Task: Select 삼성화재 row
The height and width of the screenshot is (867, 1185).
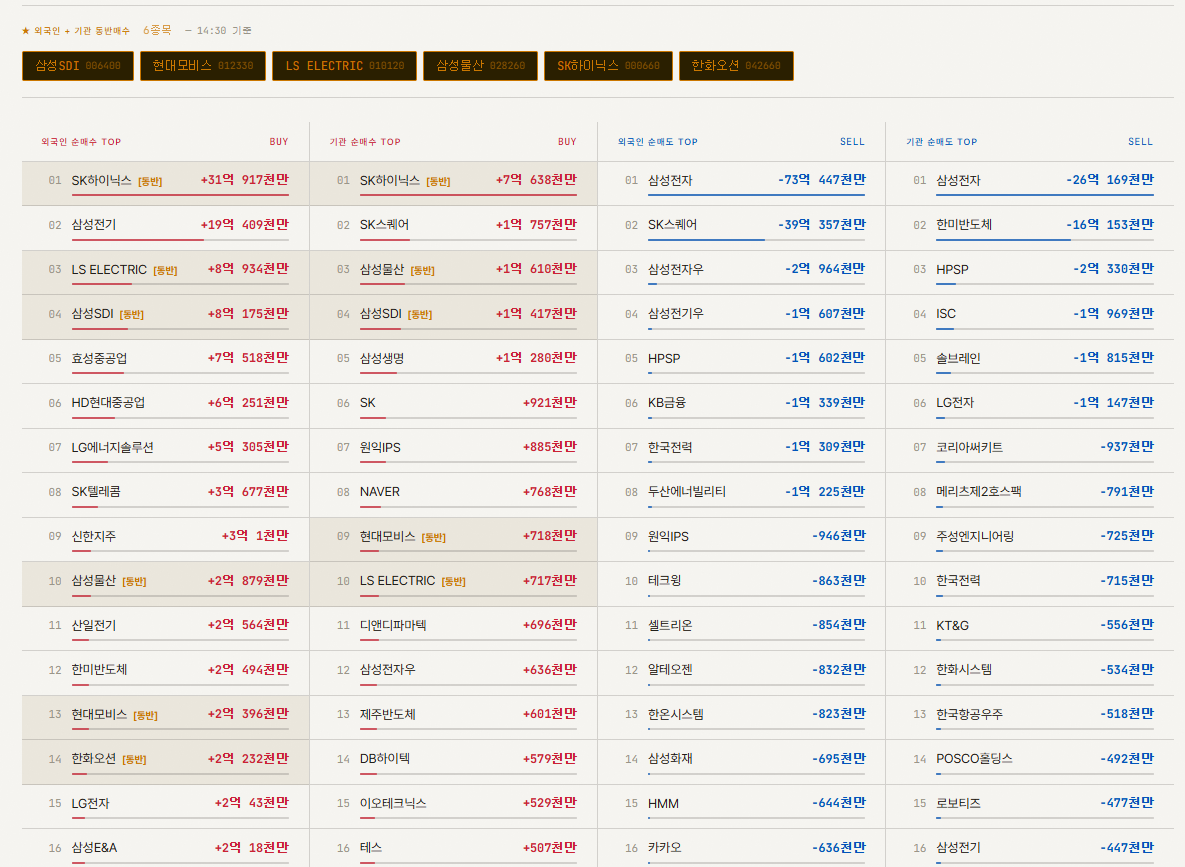Action: 741,763
